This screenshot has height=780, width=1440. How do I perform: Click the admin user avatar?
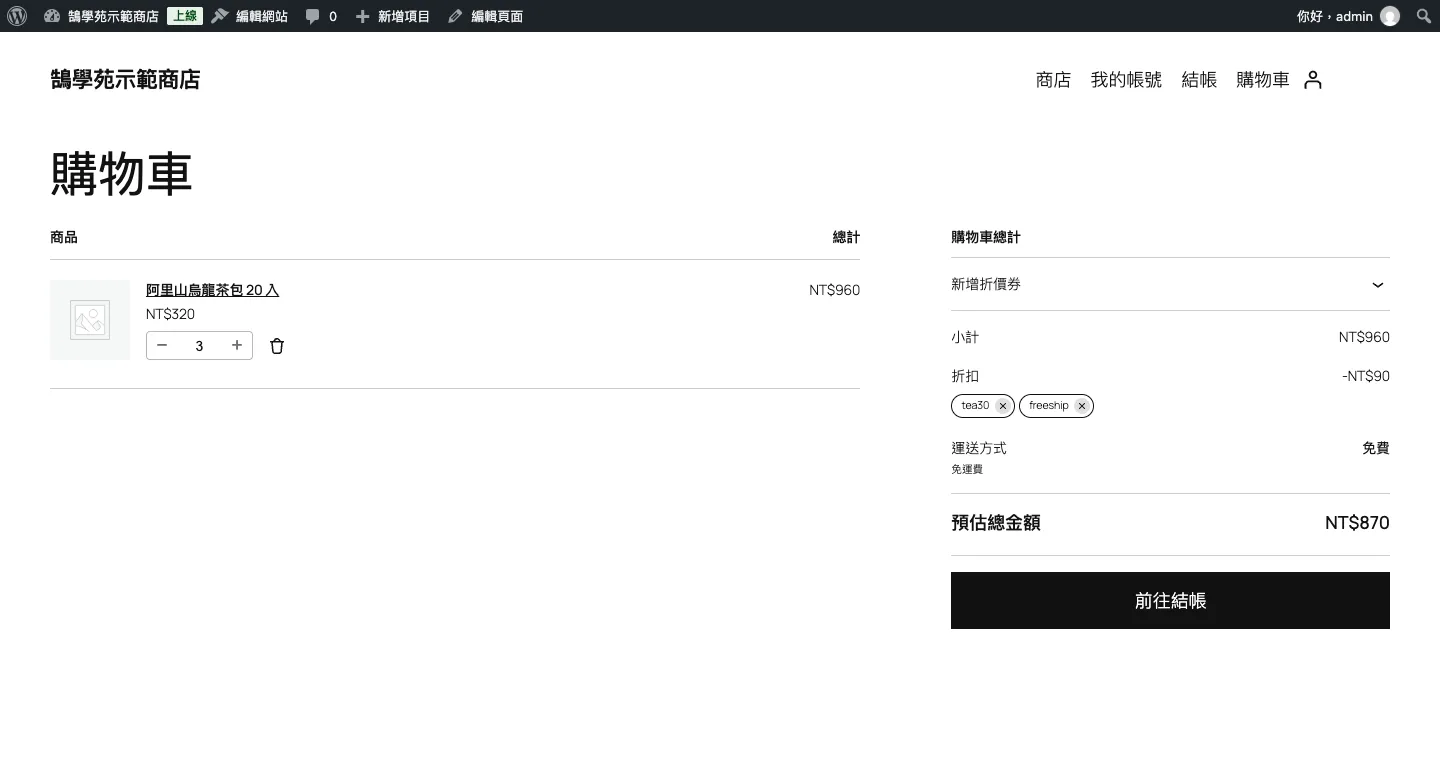coord(1390,16)
